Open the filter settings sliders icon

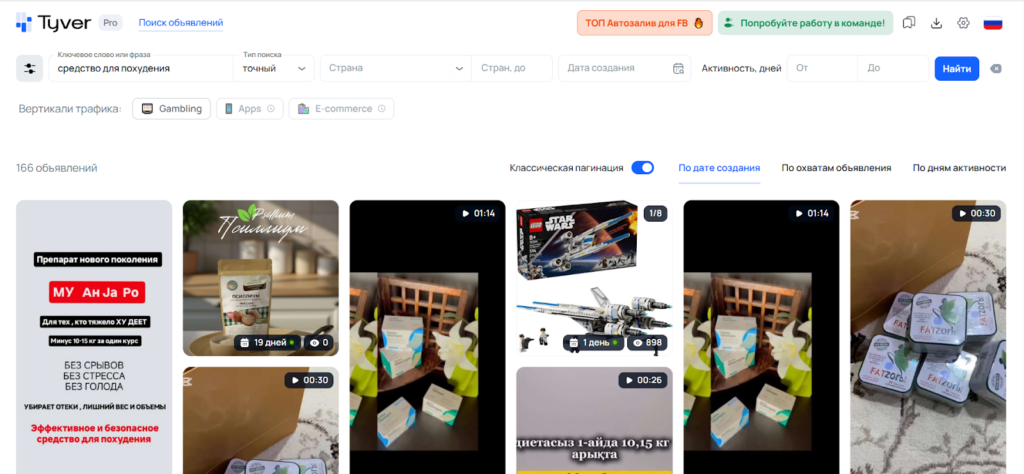tap(29, 69)
